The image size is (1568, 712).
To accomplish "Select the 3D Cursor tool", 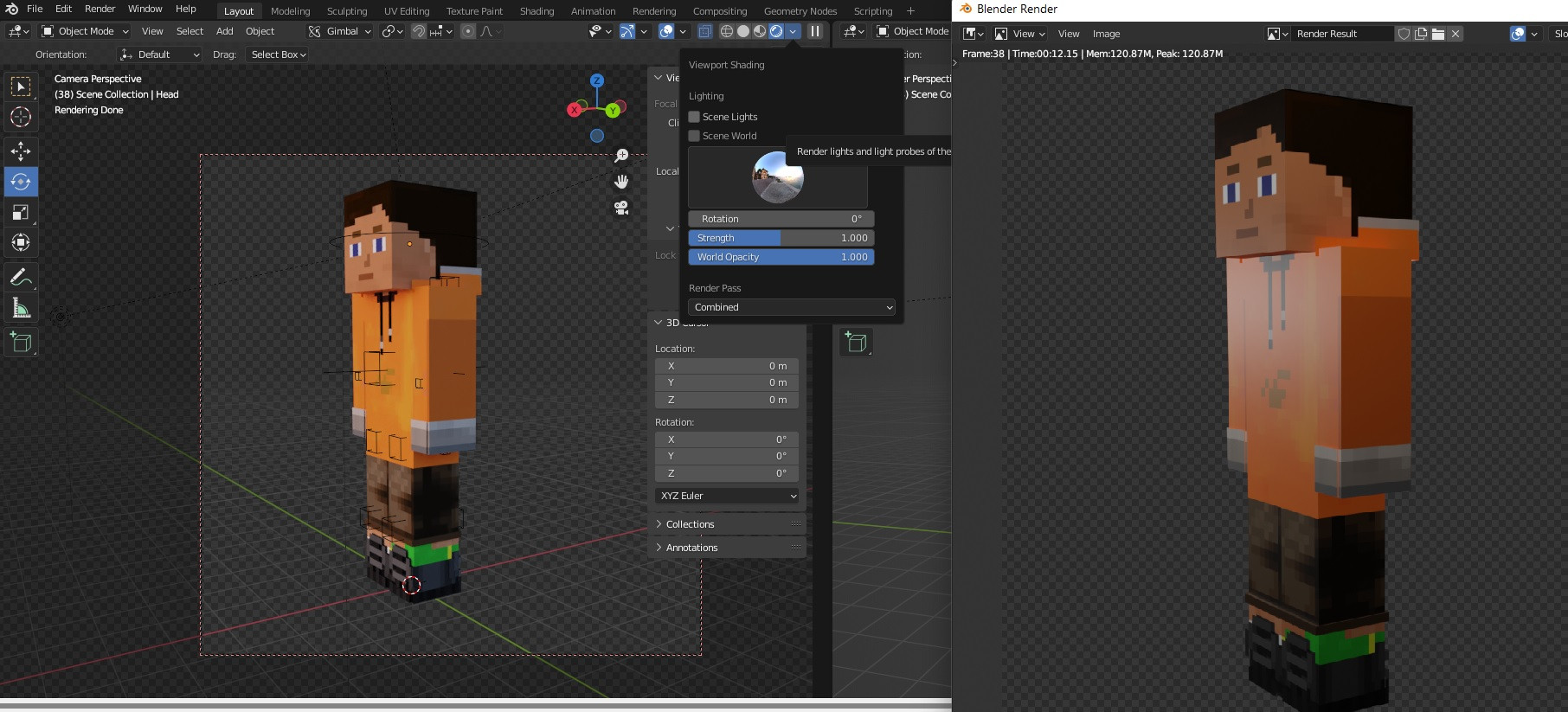I will coord(21,117).
